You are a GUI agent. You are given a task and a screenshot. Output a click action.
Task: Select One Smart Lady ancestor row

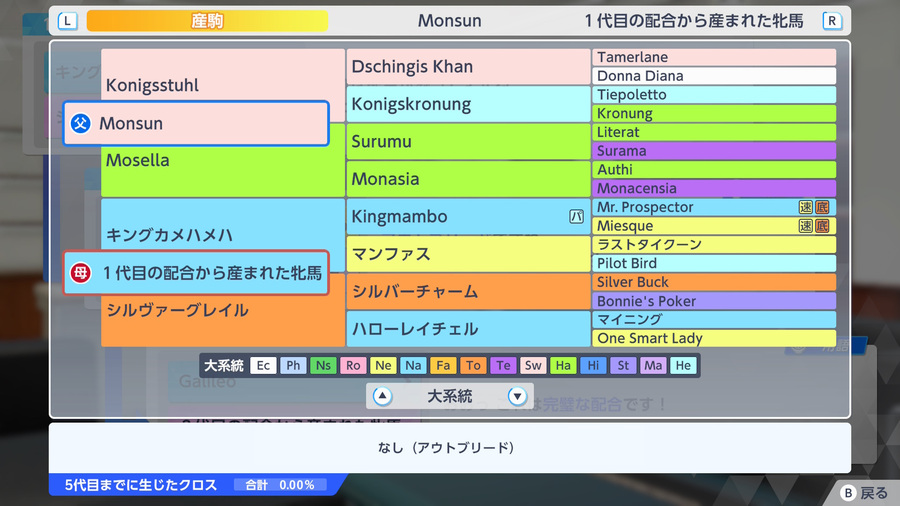pyautogui.click(x=714, y=338)
